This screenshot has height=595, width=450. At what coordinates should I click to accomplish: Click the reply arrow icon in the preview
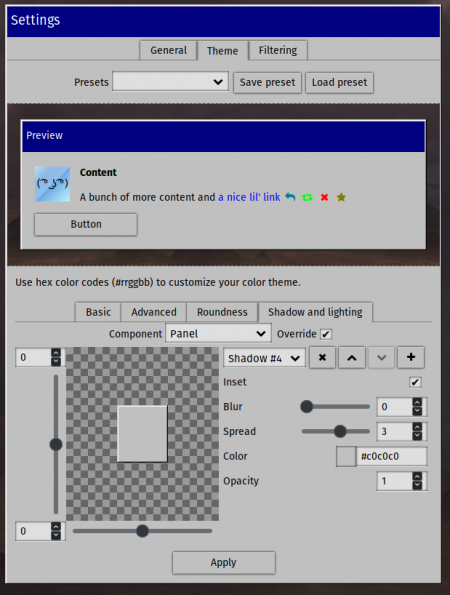pyautogui.click(x=290, y=197)
